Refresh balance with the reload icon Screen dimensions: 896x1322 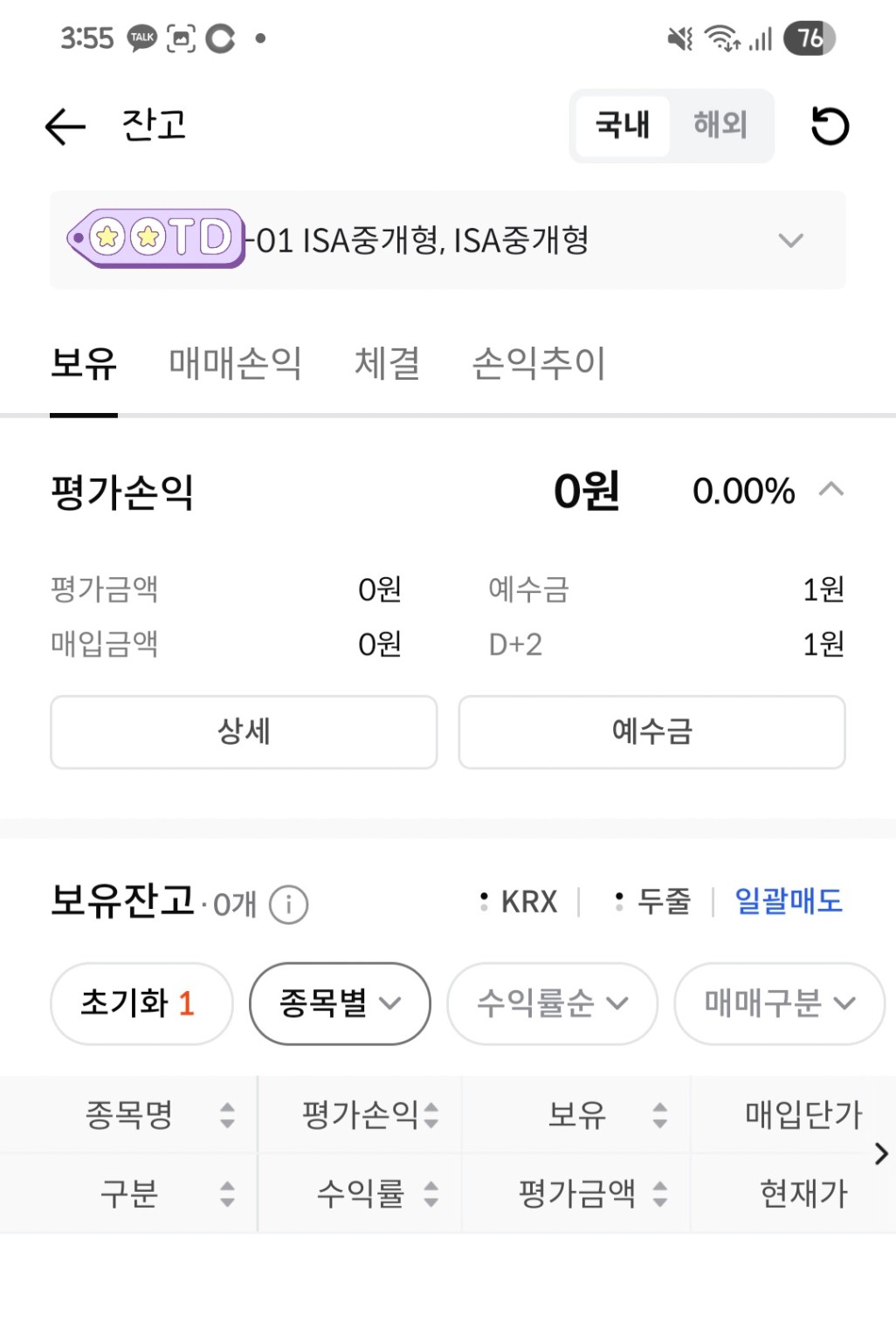point(830,126)
